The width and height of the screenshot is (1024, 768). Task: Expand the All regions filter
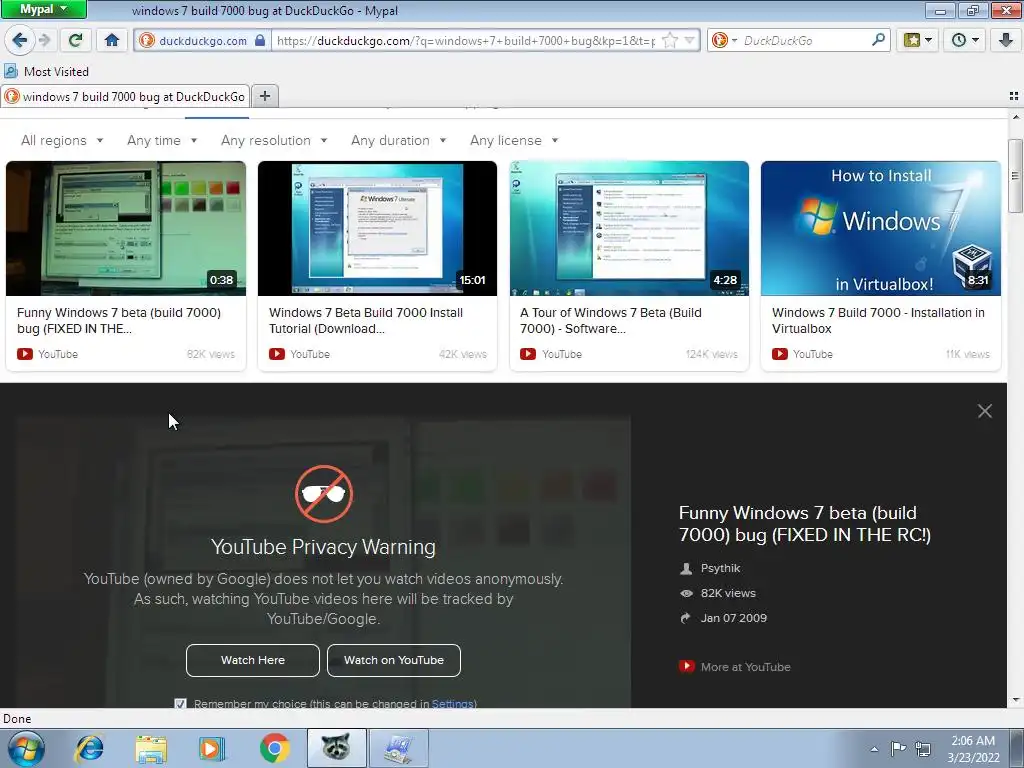tap(62, 140)
